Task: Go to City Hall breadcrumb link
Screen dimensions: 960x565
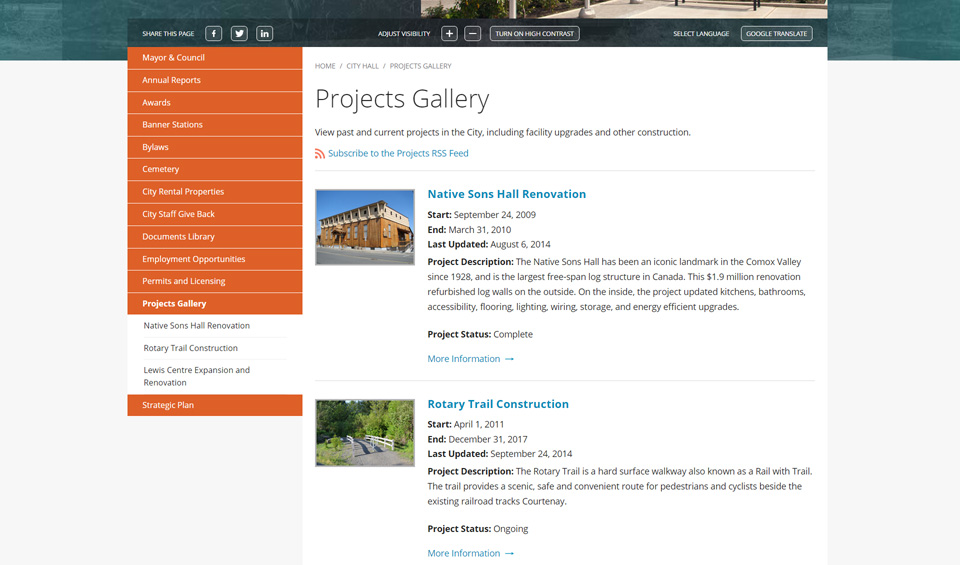Action: tap(362, 66)
